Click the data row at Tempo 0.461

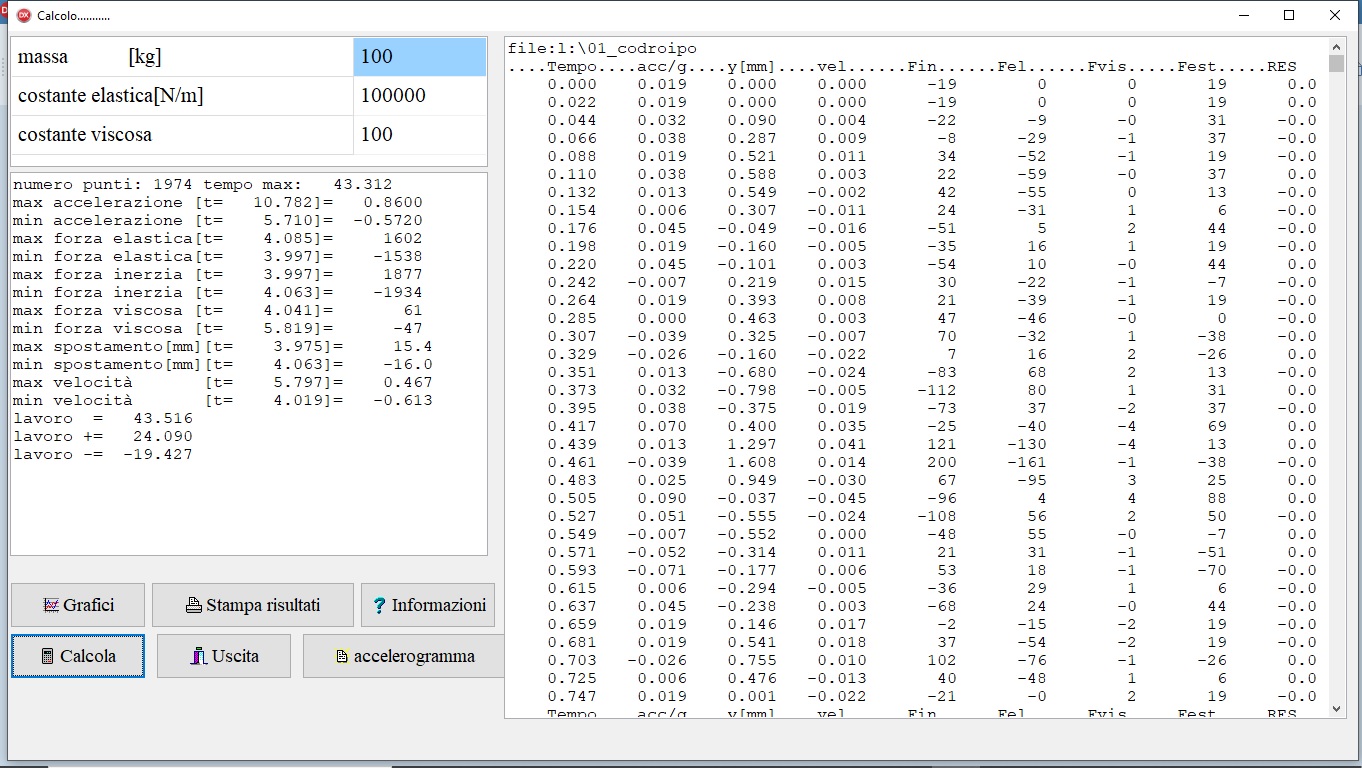932,463
